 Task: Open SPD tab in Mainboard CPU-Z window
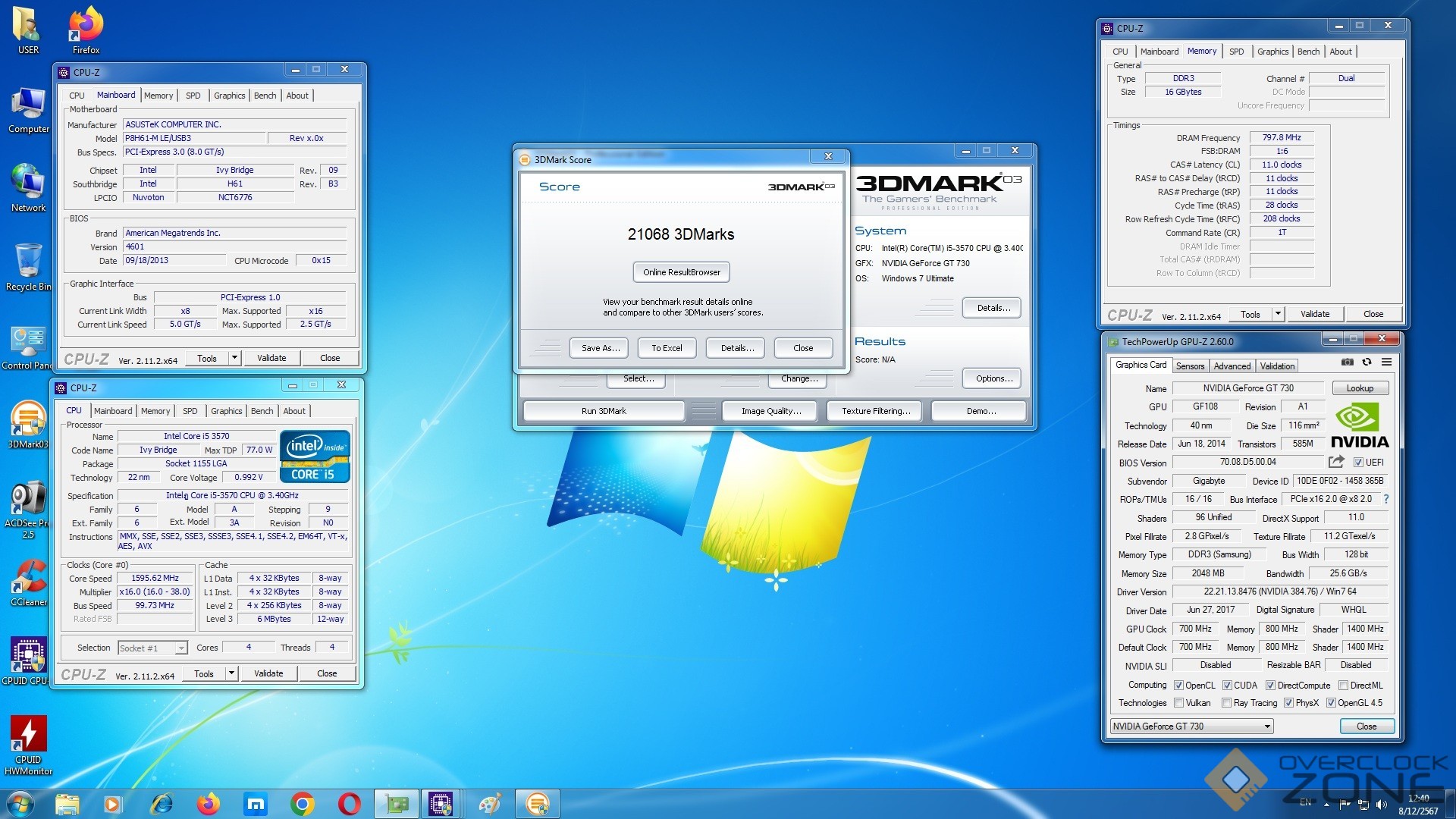point(193,96)
